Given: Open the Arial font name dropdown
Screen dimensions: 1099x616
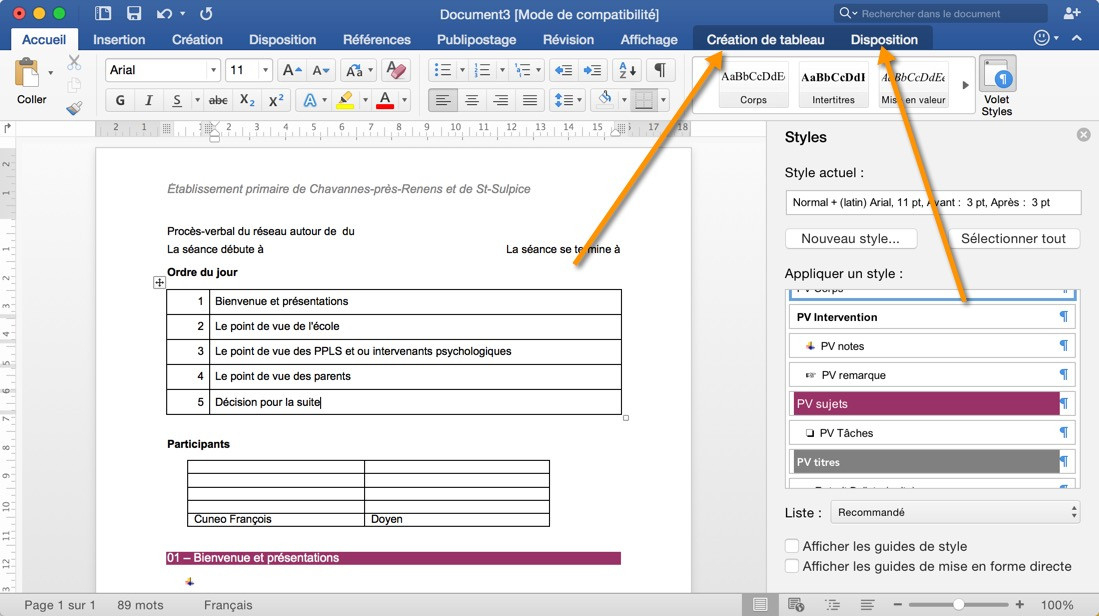Looking at the screenshot, I should pyautogui.click(x=213, y=70).
